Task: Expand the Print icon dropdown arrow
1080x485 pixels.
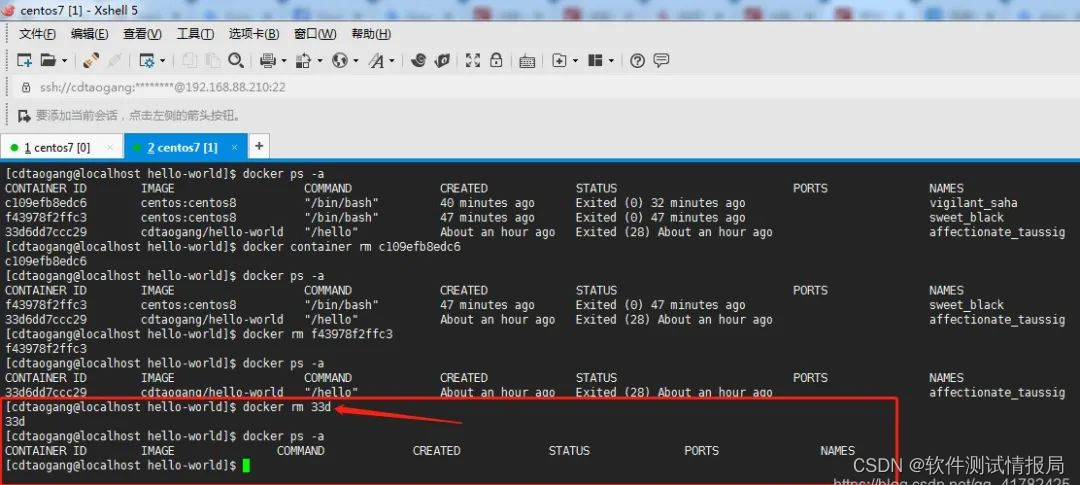Action: (284, 61)
